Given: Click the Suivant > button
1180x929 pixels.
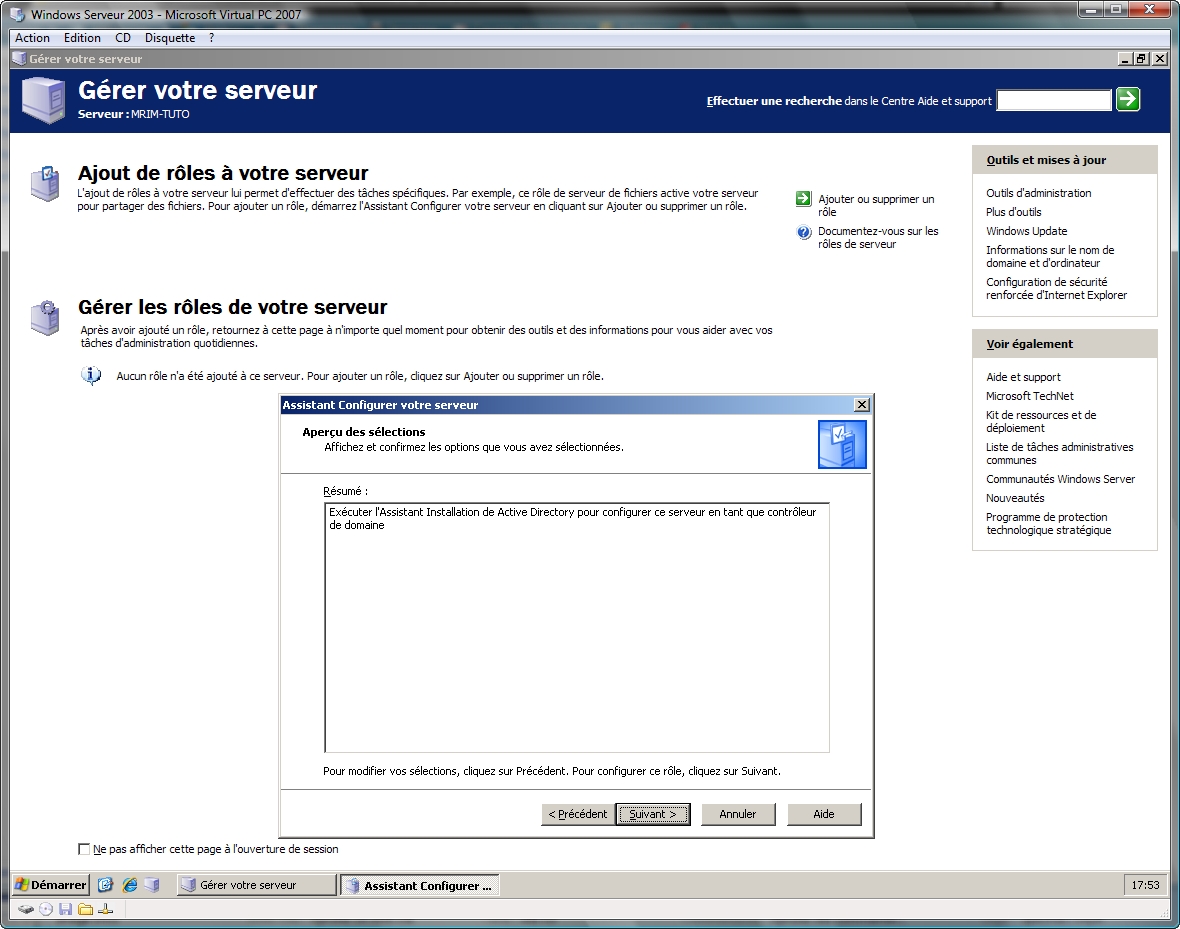Looking at the screenshot, I should 652,814.
